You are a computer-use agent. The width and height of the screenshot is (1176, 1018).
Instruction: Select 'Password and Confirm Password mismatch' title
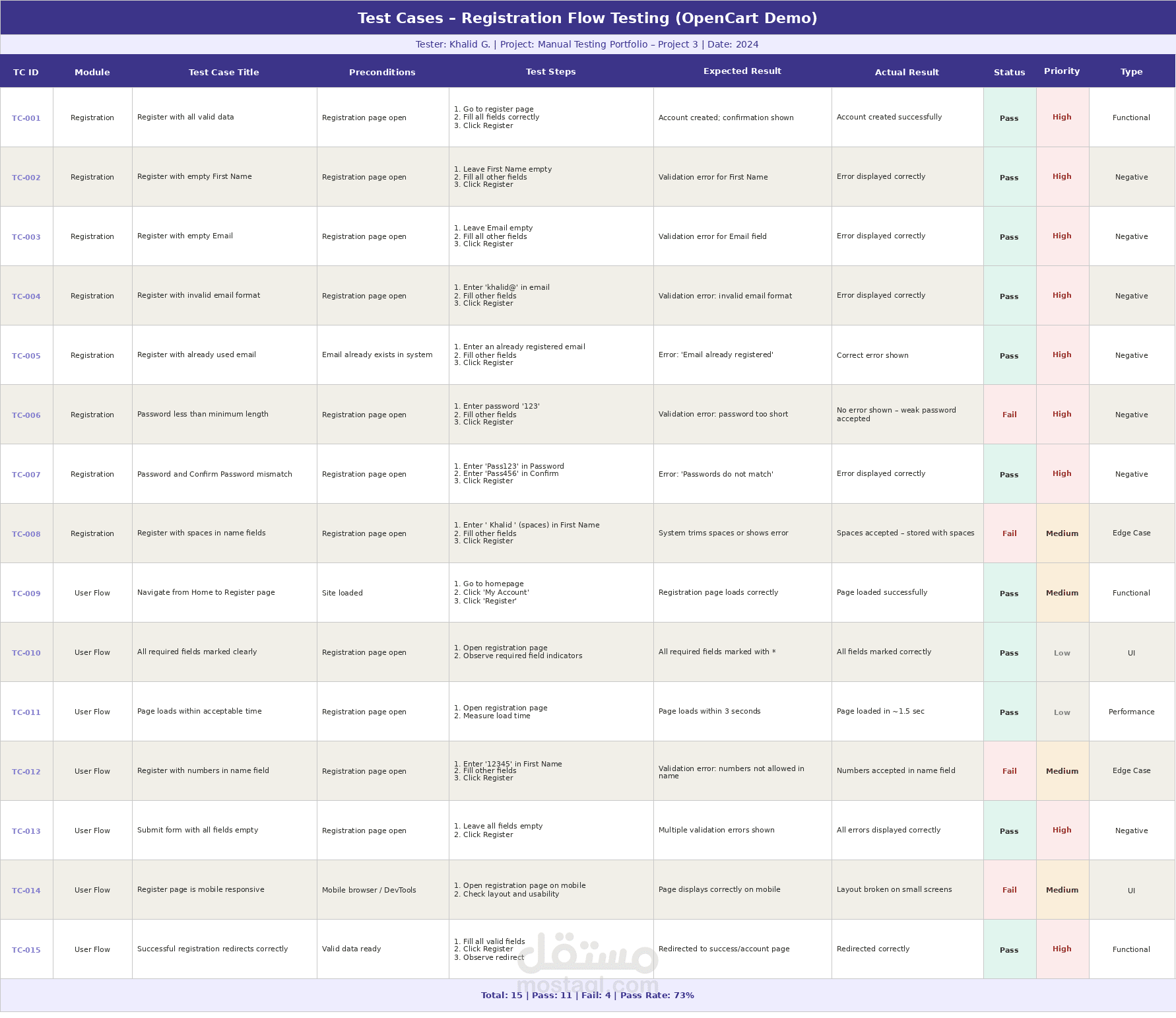pyautogui.click(x=214, y=474)
